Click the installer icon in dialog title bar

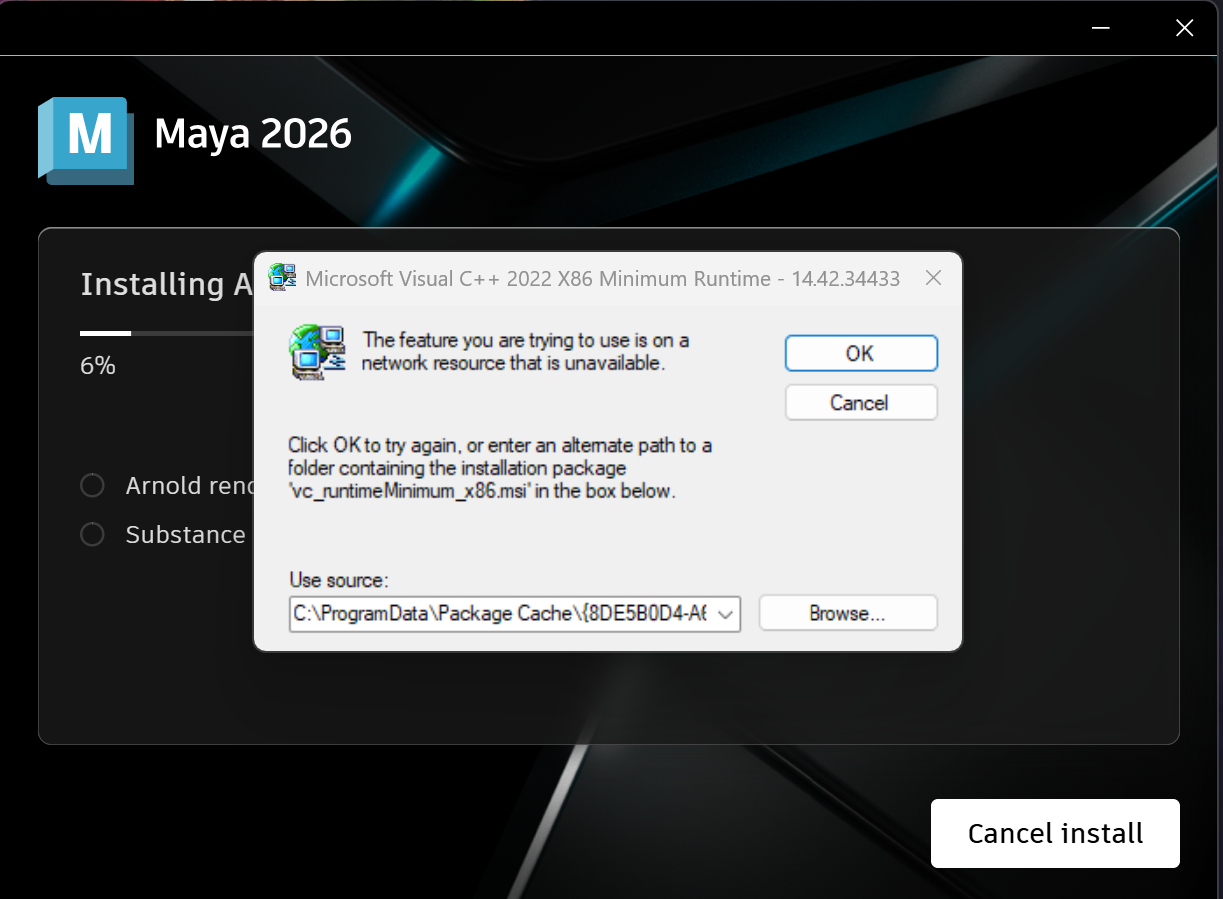pyautogui.click(x=283, y=278)
